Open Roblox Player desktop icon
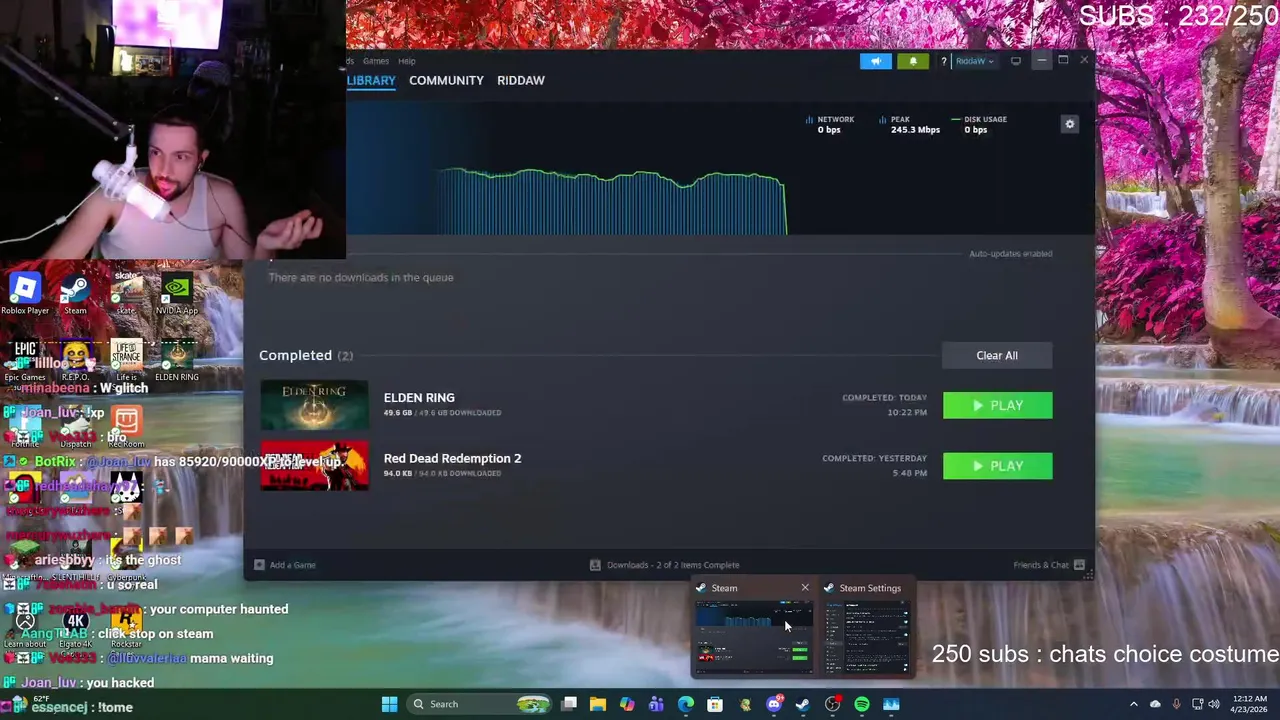The height and width of the screenshot is (720, 1280). 25,294
